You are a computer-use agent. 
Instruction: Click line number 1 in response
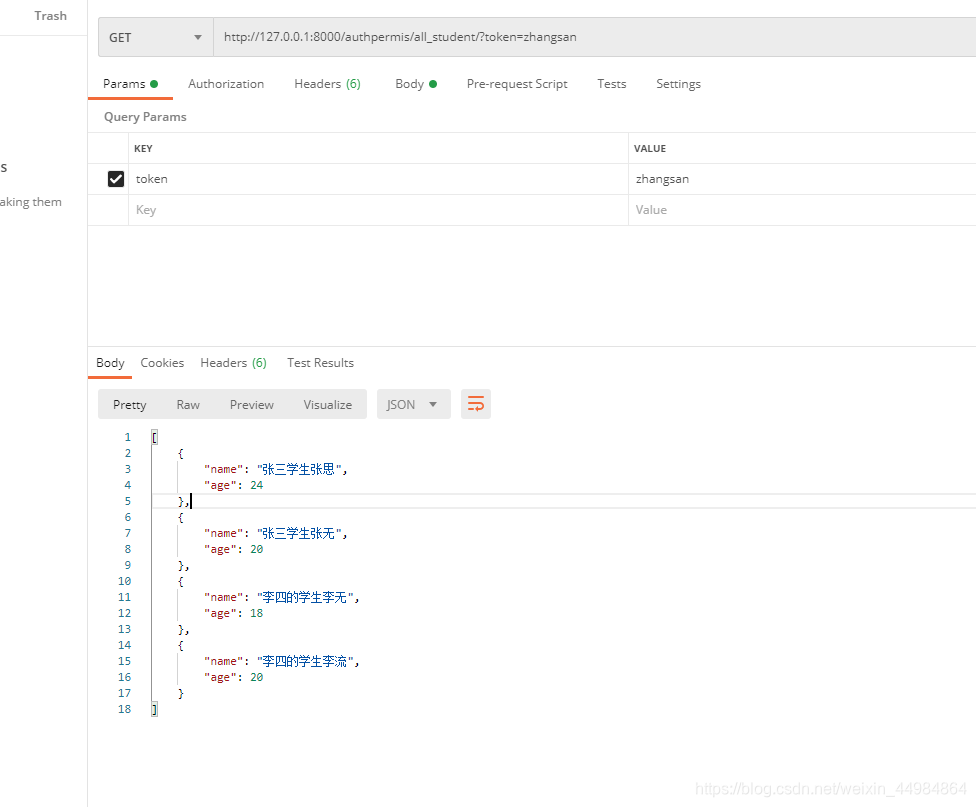click(128, 437)
